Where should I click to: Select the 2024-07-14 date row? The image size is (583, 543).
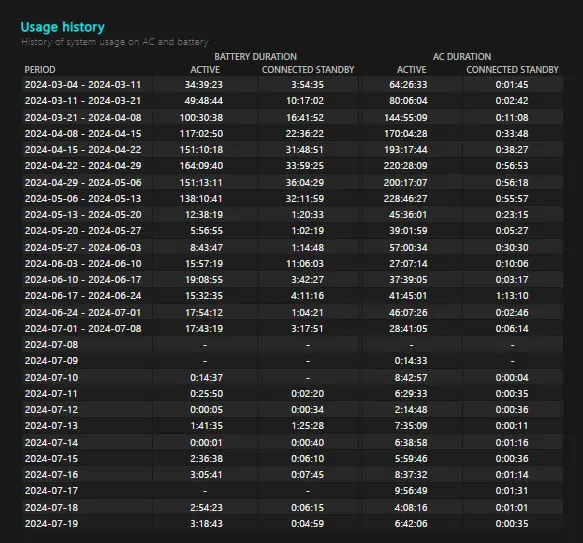point(51,443)
